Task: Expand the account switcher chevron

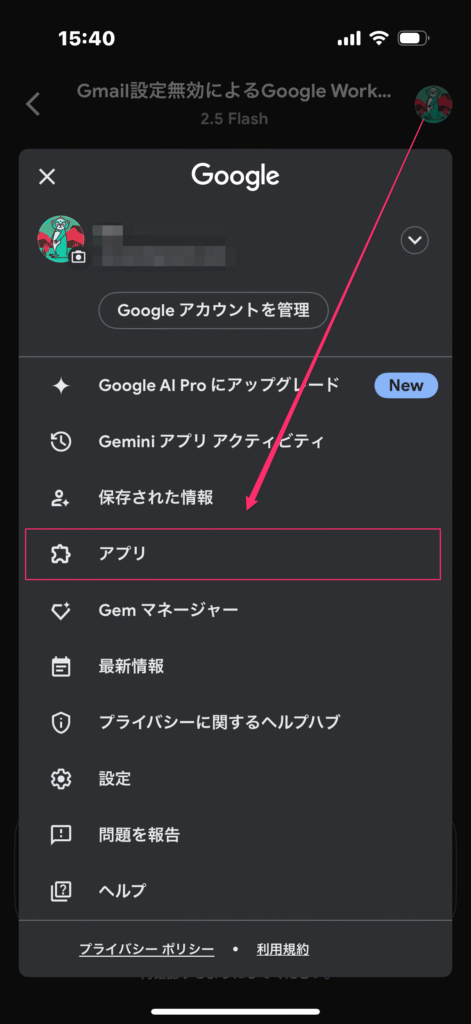Action: tap(414, 240)
